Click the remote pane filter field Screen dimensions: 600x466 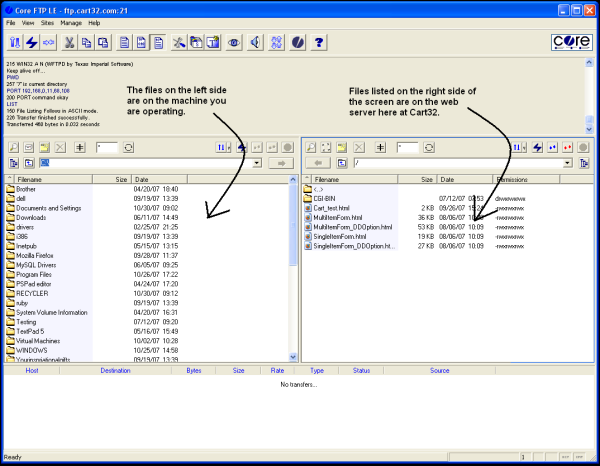408,147
